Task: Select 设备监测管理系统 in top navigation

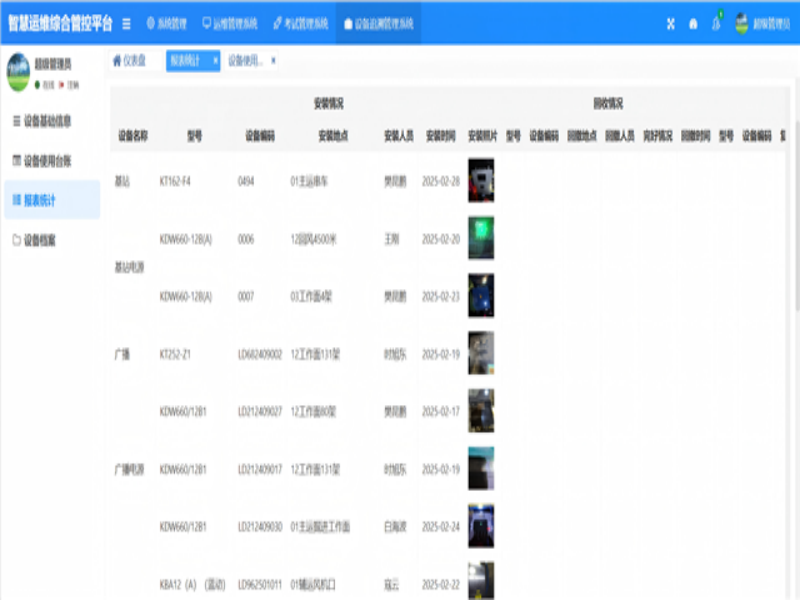Action: click(x=378, y=23)
